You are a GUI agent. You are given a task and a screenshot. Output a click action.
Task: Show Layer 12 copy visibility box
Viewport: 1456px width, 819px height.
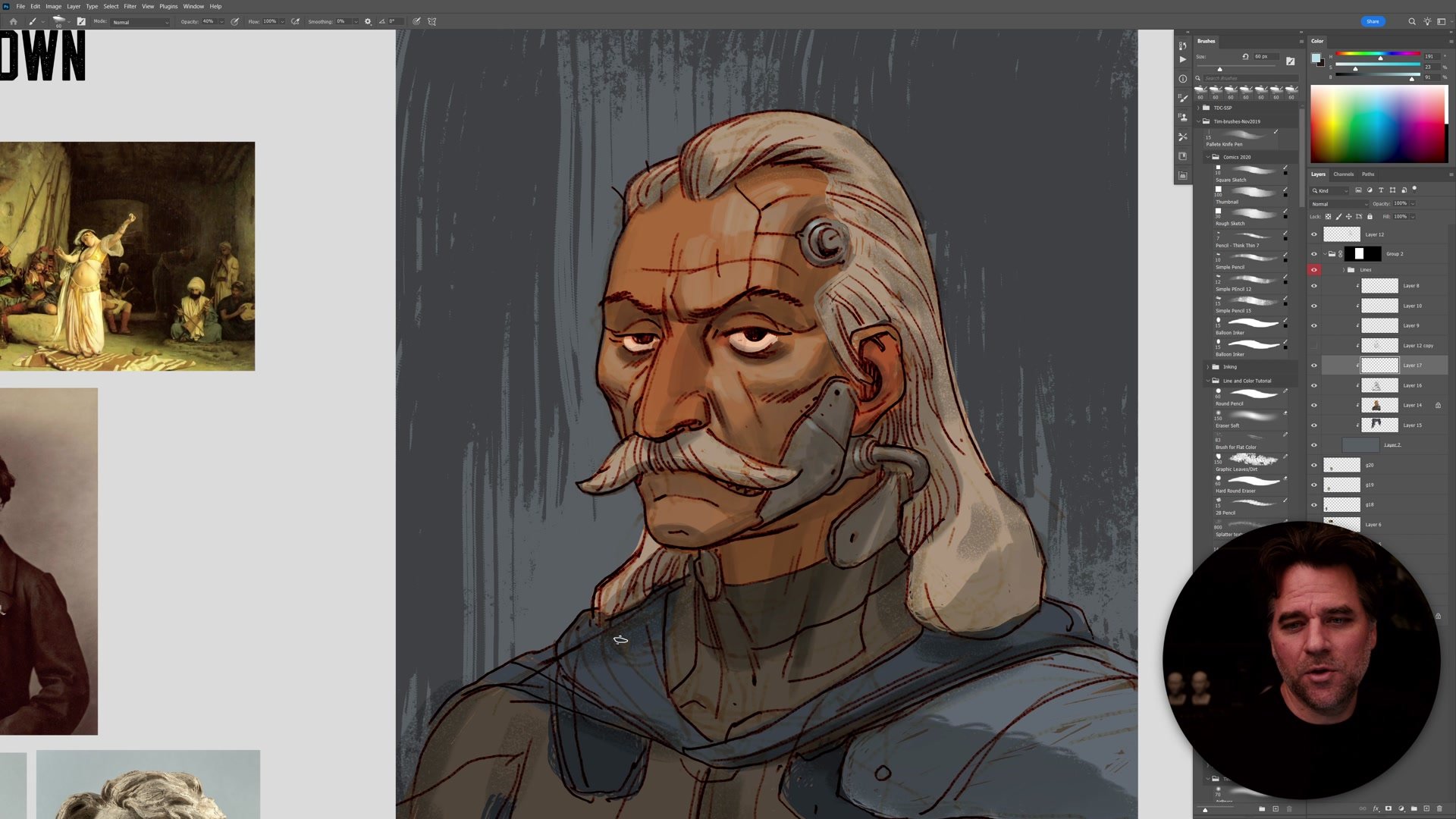click(1314, 346)
